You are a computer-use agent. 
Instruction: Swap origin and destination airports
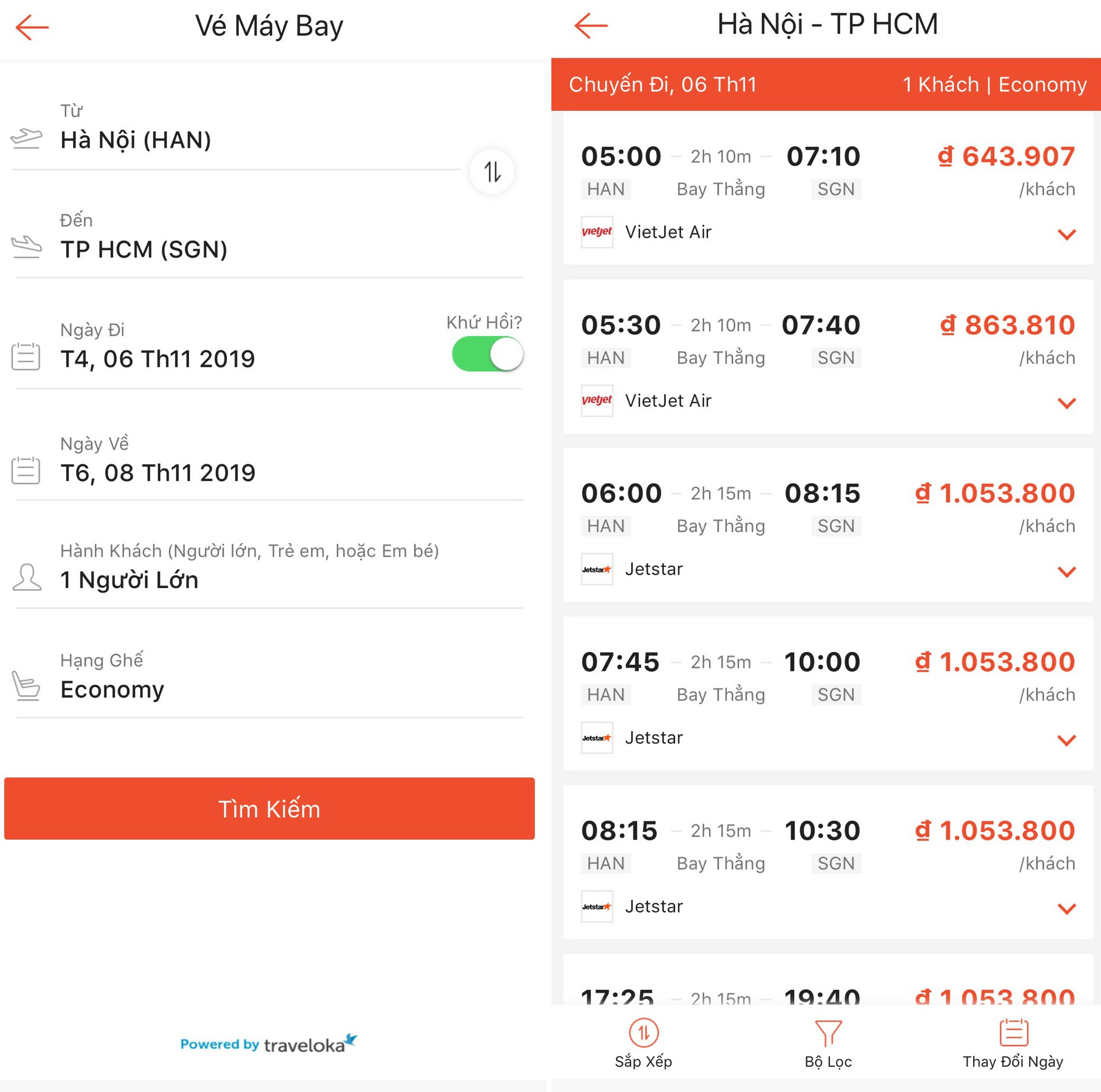point(492,172)
